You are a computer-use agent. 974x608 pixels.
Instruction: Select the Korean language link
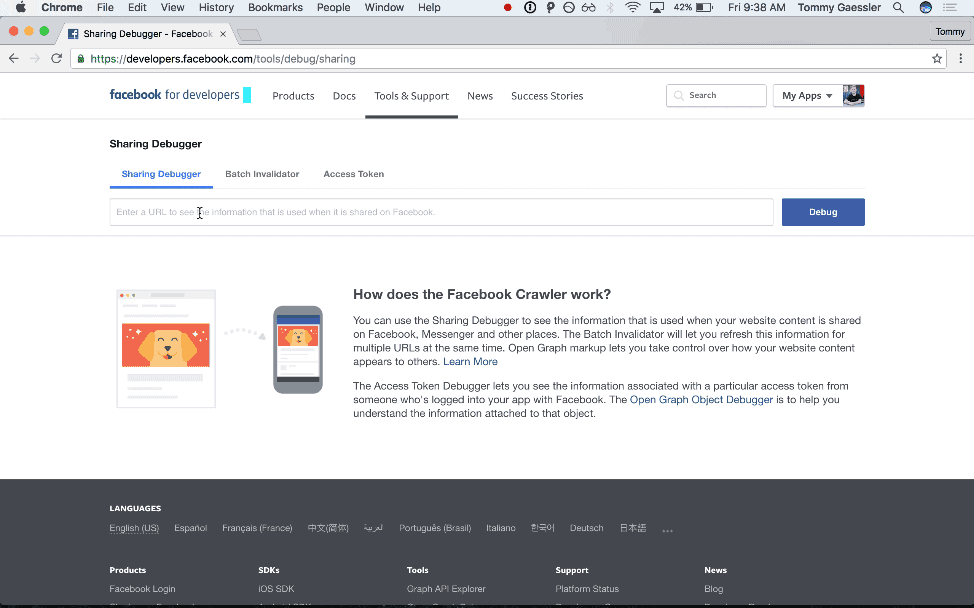coord(542,529)
